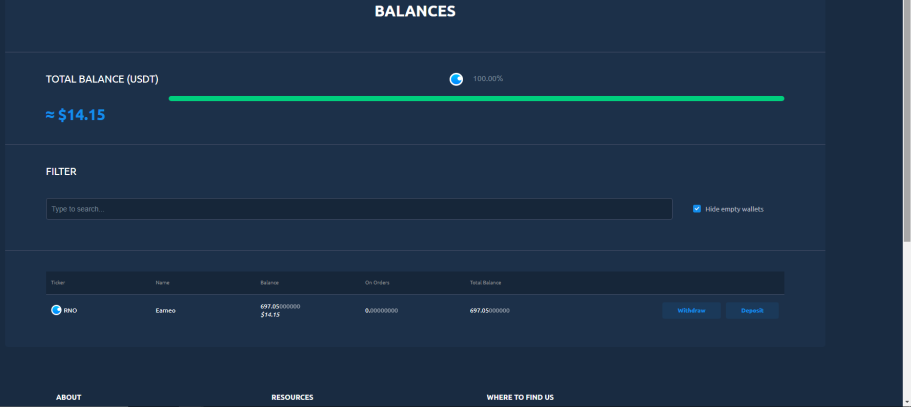Click the green balance allocation bar

tap(476, 99)
